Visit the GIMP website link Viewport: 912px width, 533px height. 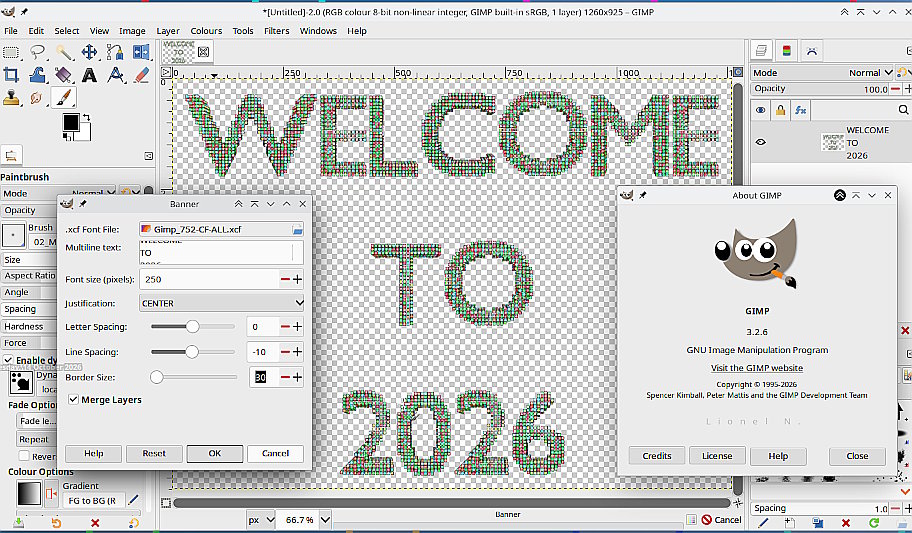point(757,368)
